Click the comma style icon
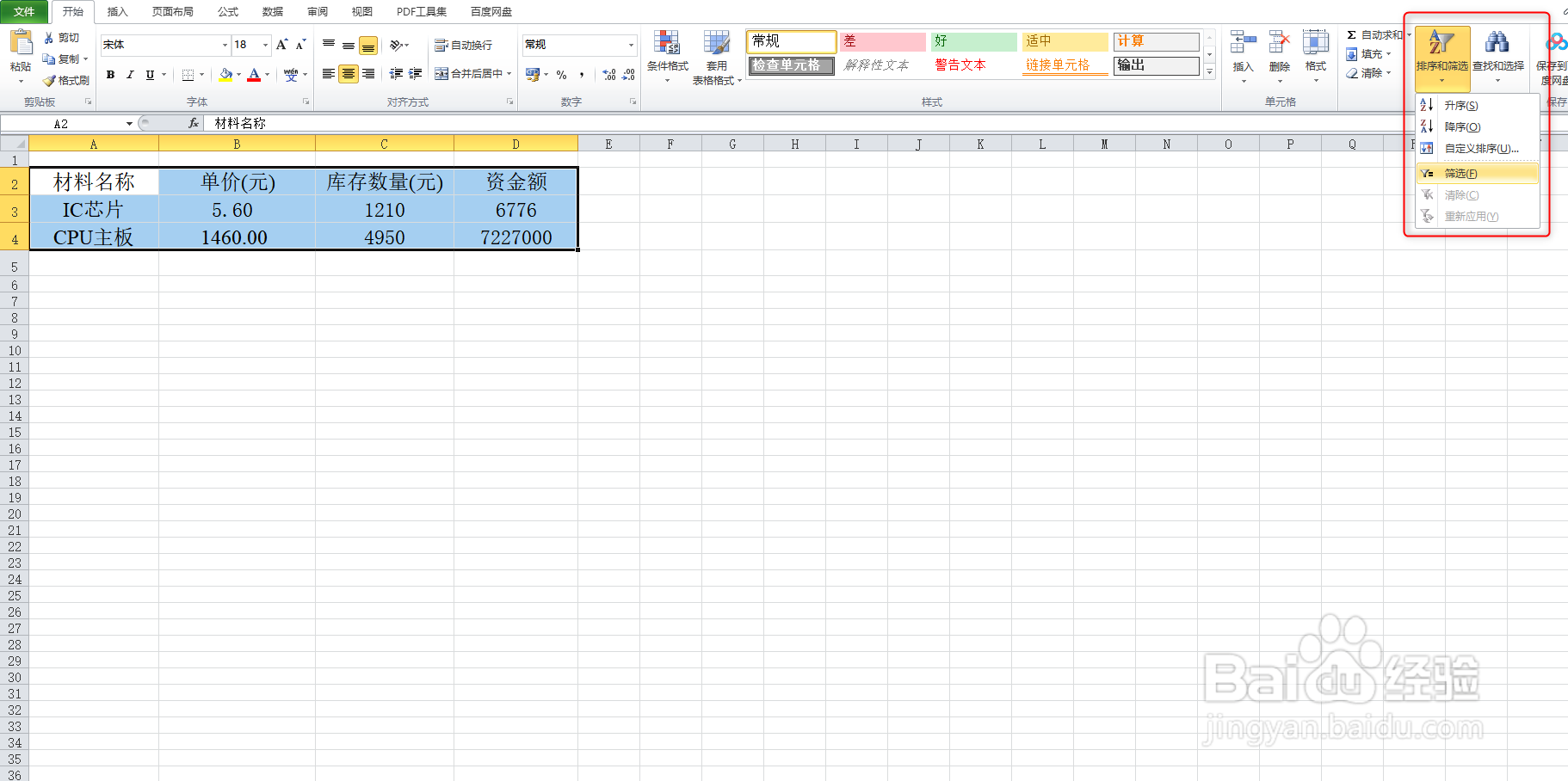The height and width of the screenshot is (781, 1568). pyautogui.click(x=582, y=75)
